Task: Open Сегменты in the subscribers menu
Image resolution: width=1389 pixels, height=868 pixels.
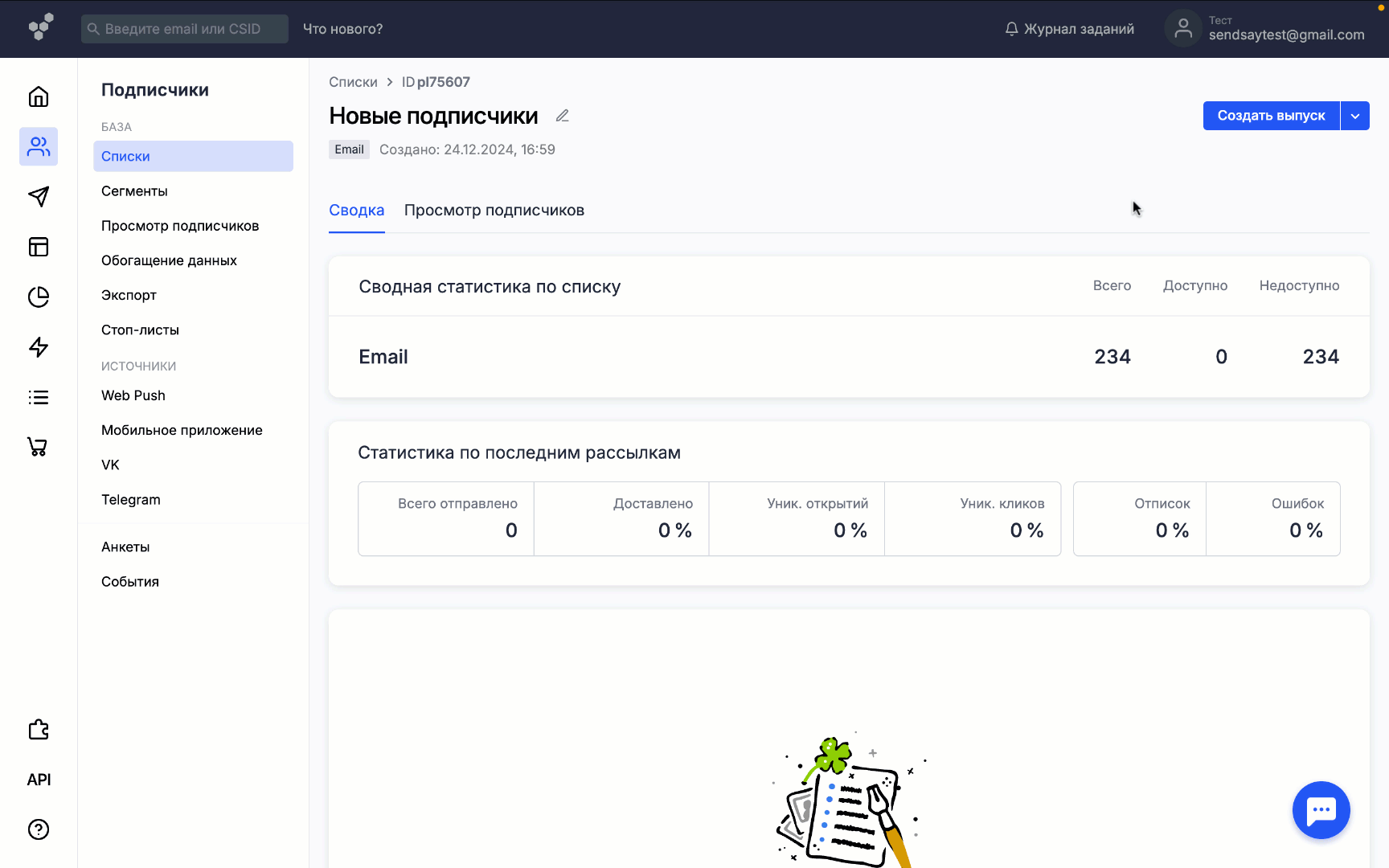Action: click(x=134, y=191)
